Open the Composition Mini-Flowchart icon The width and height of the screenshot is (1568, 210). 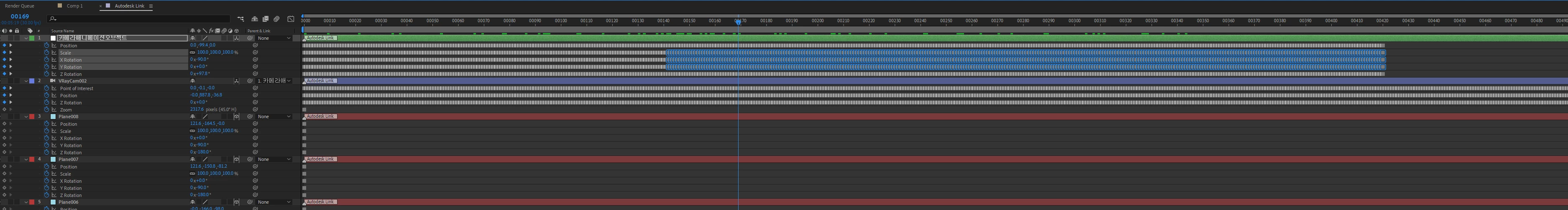pos(240,20)
